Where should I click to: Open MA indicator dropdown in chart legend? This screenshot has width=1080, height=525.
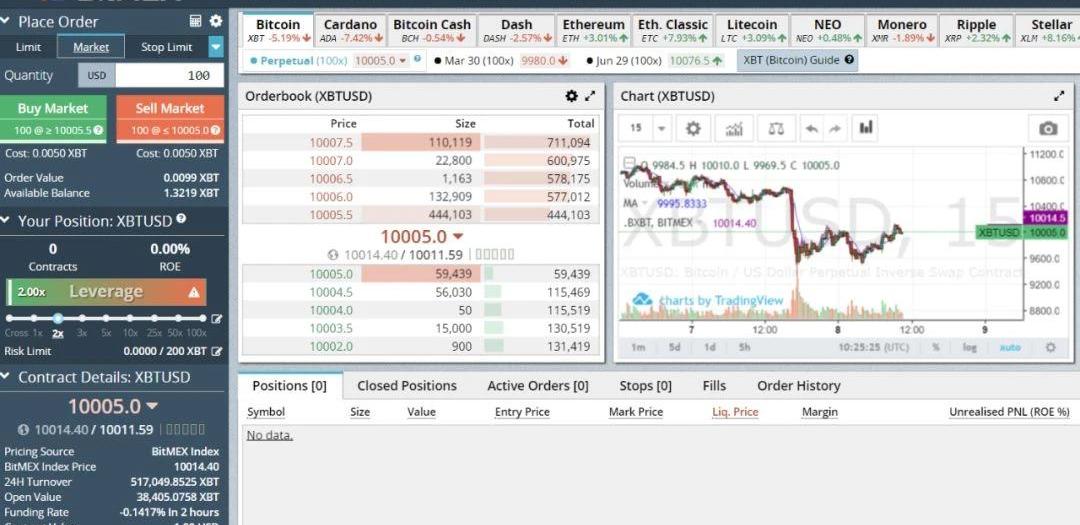[647, 203]
